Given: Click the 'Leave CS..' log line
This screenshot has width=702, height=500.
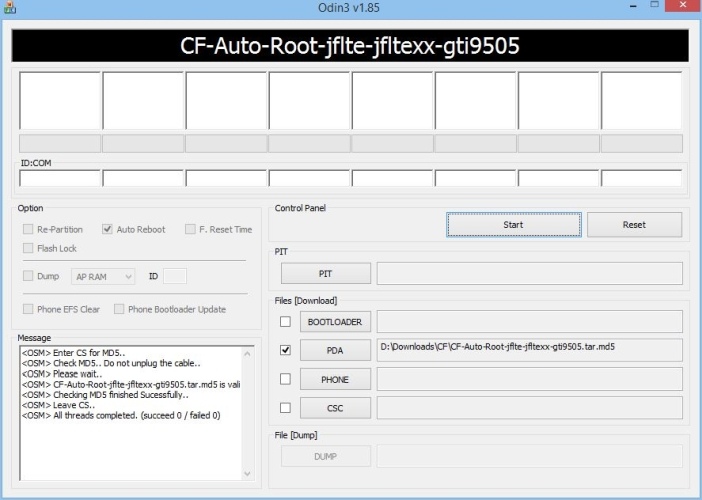Looking at the screenshot, I should [58, 405].
